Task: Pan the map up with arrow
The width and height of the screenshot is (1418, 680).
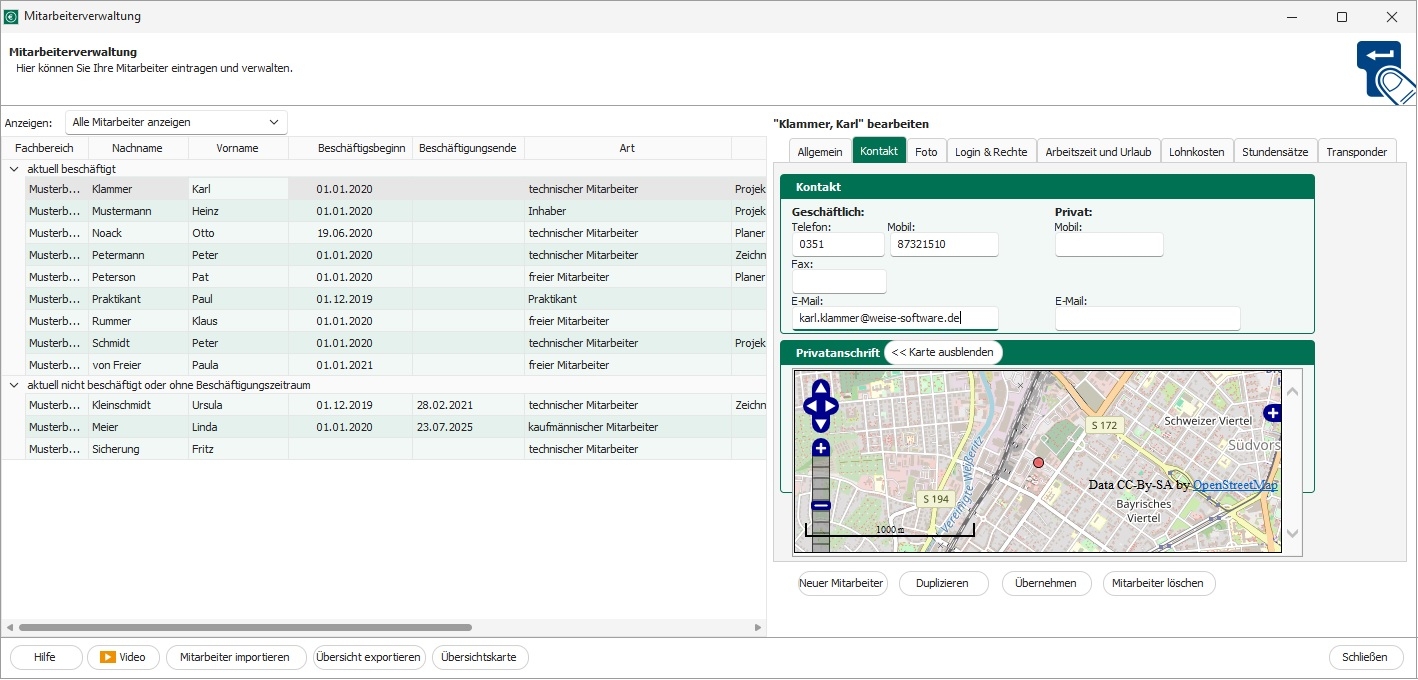Action: coord(821,389)
